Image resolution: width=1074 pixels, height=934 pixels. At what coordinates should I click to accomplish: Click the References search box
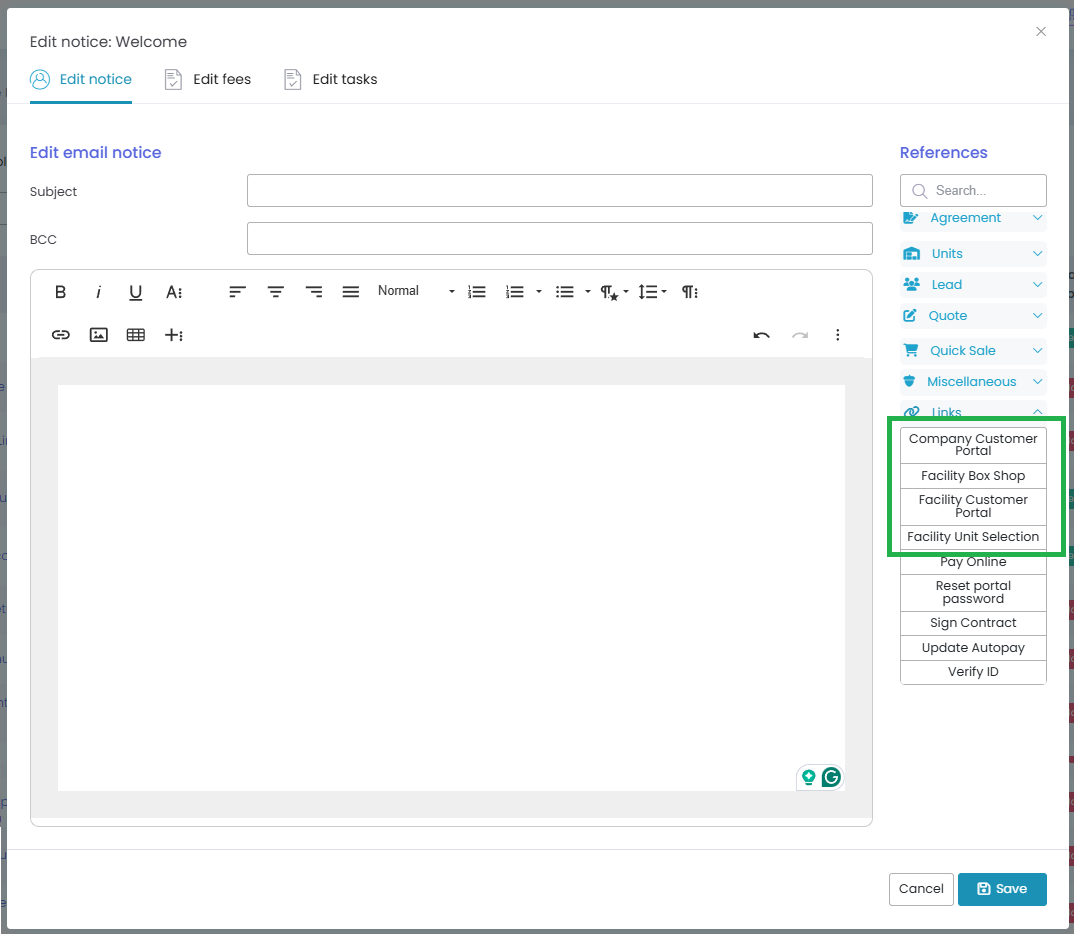pyautogui.click(x=973, y=190)
